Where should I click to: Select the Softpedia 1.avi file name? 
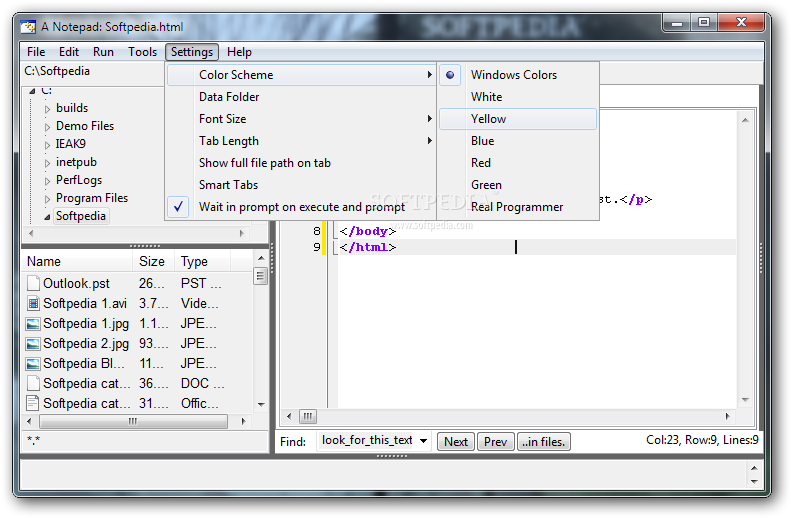coord(85,304)
